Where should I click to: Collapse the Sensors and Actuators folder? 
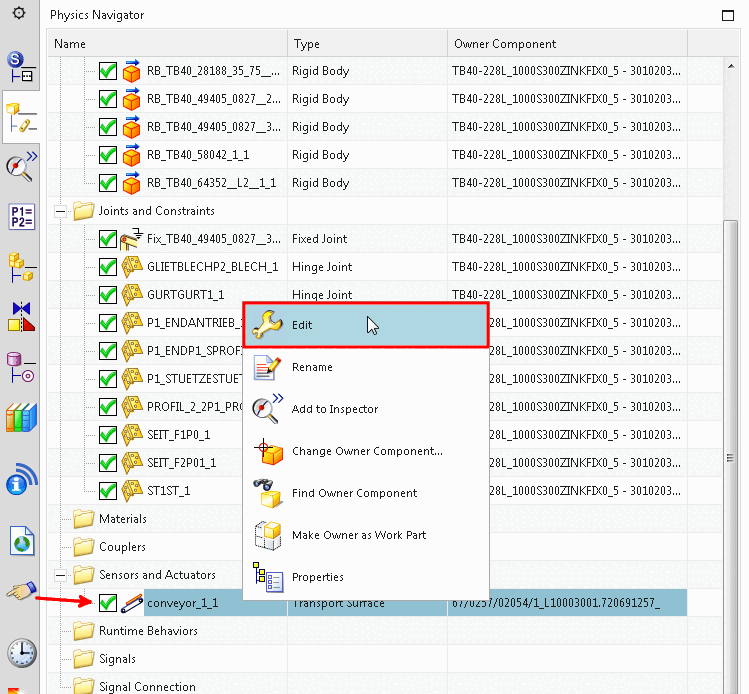click(x=60, y=575)
